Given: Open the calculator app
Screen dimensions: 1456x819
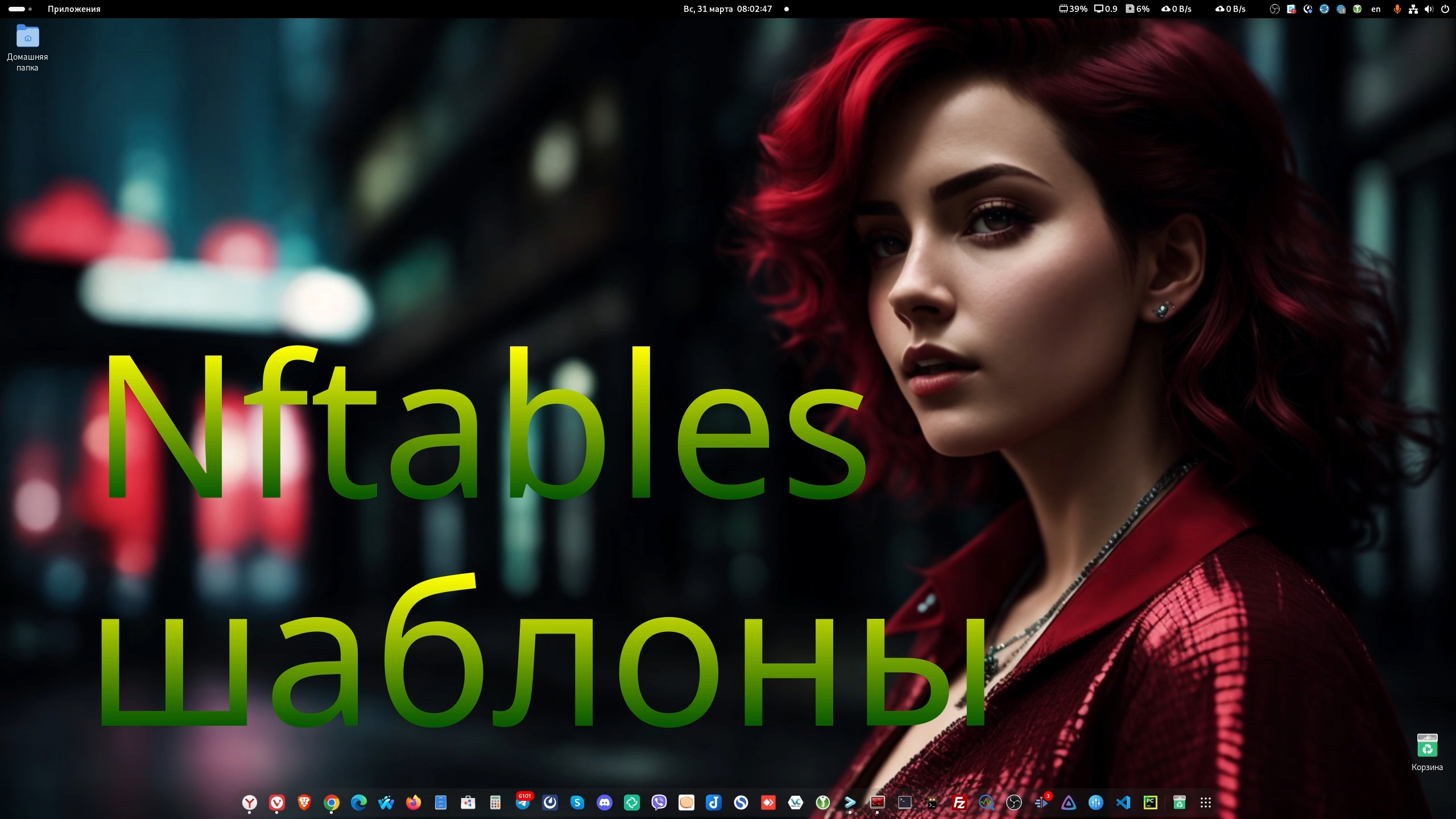Looking at the screenshot, I should coord(495,803).
